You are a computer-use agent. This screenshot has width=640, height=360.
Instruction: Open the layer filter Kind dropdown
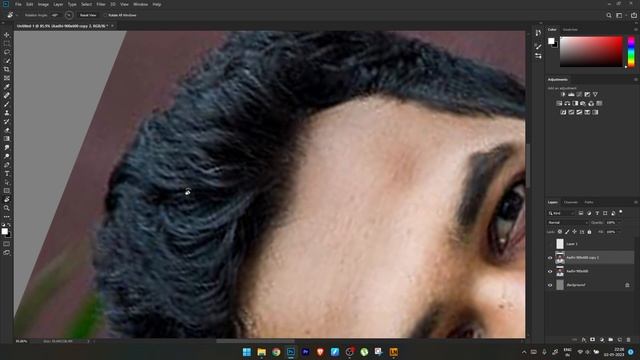562,213
